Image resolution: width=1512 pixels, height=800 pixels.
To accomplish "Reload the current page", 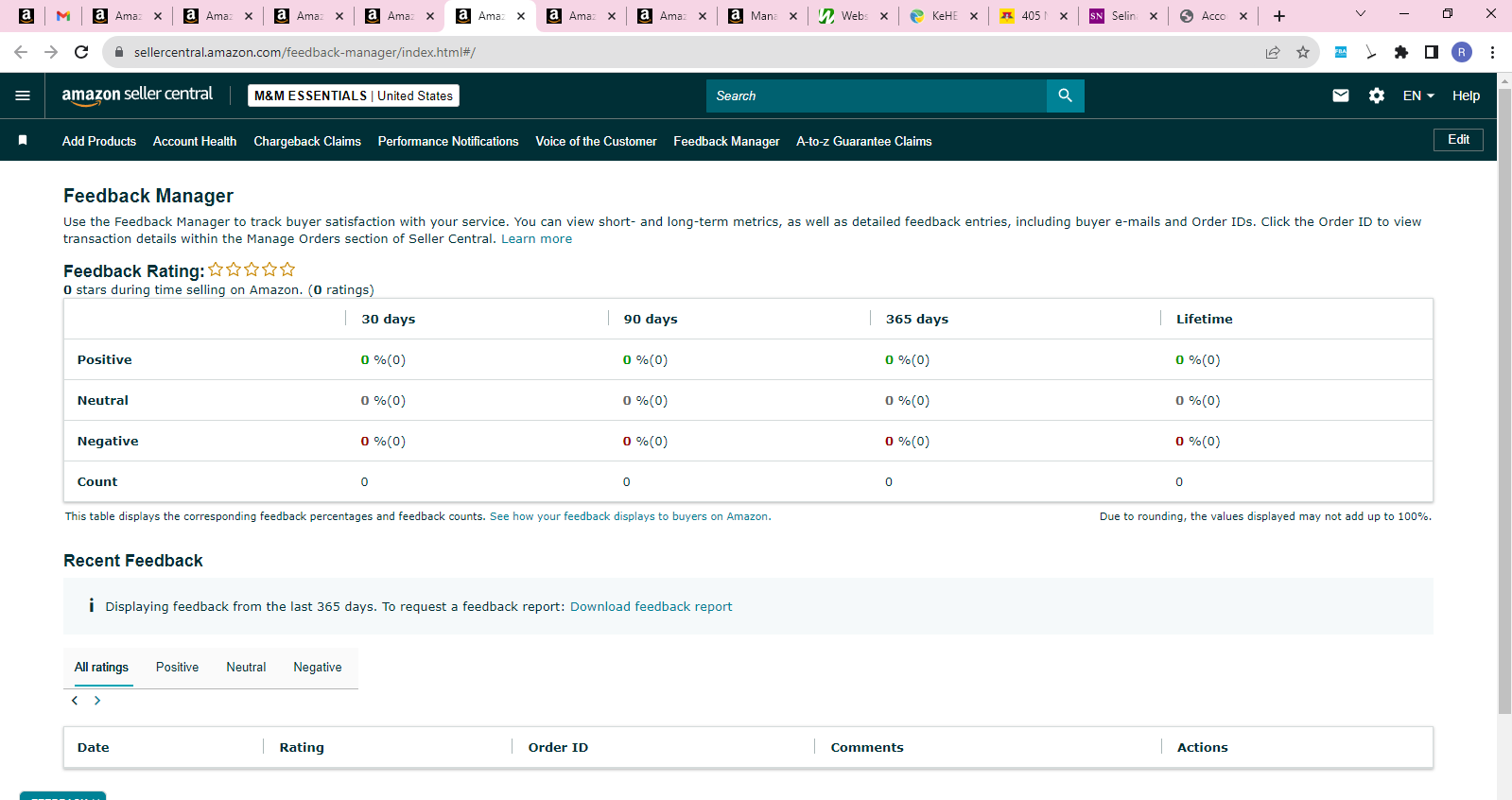I will click(82, 52).
